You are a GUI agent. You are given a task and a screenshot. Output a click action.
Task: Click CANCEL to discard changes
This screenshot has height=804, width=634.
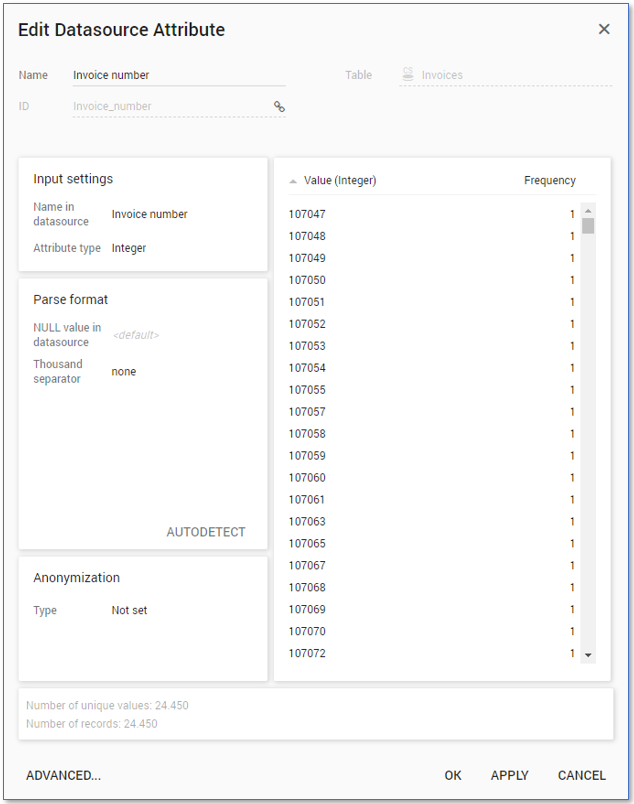(581, 775)
